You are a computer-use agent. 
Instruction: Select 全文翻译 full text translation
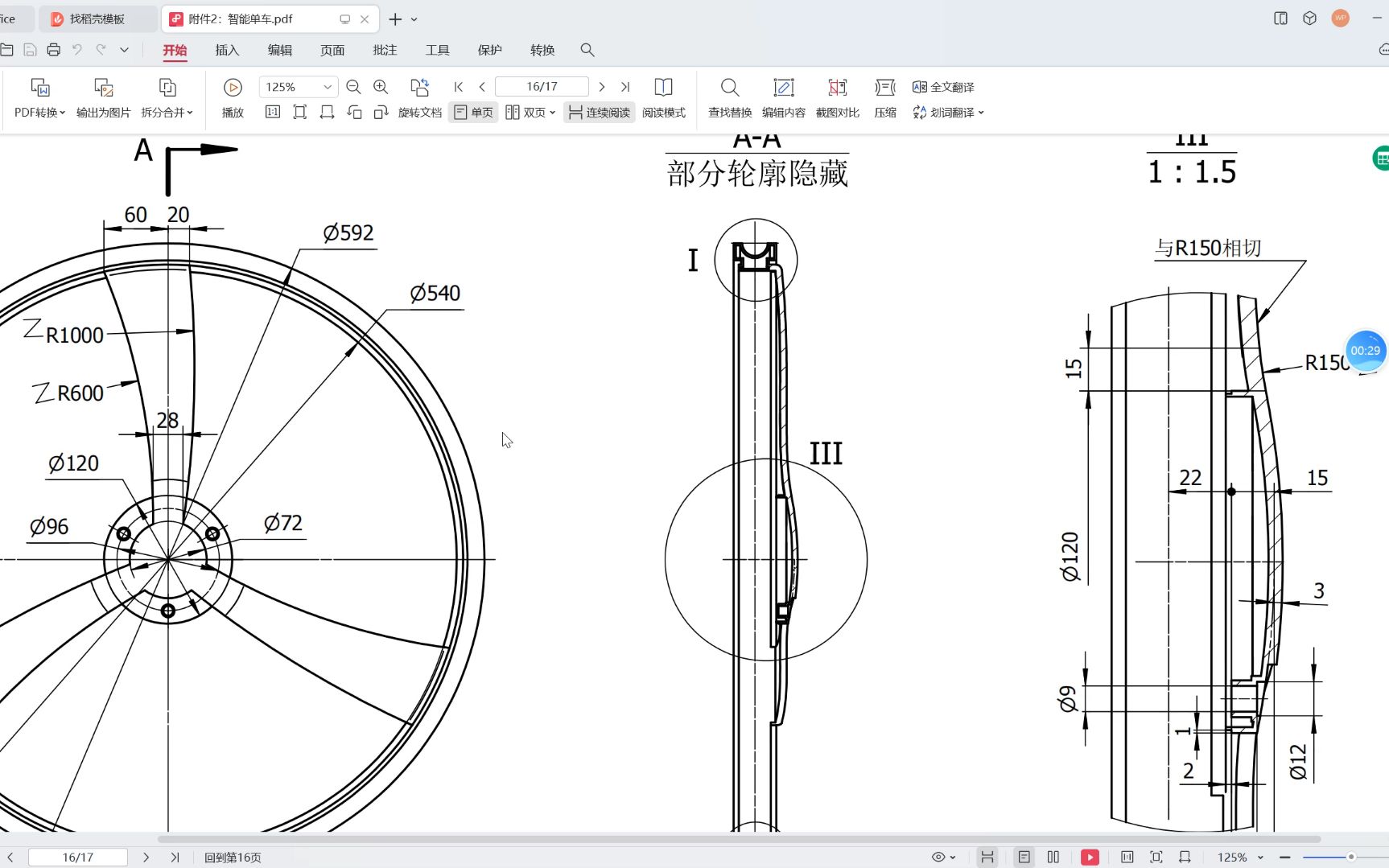pos(943,87)
